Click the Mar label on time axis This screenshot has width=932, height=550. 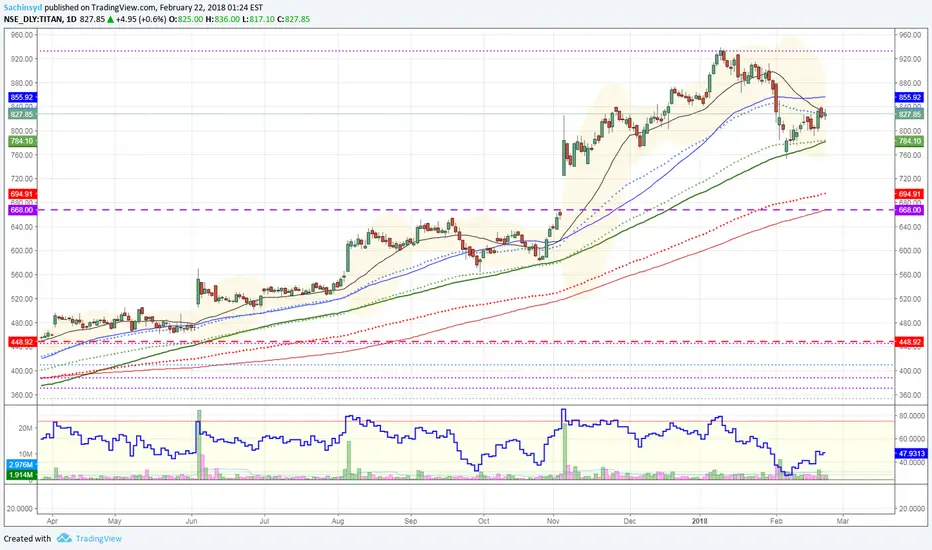[843, 521]
